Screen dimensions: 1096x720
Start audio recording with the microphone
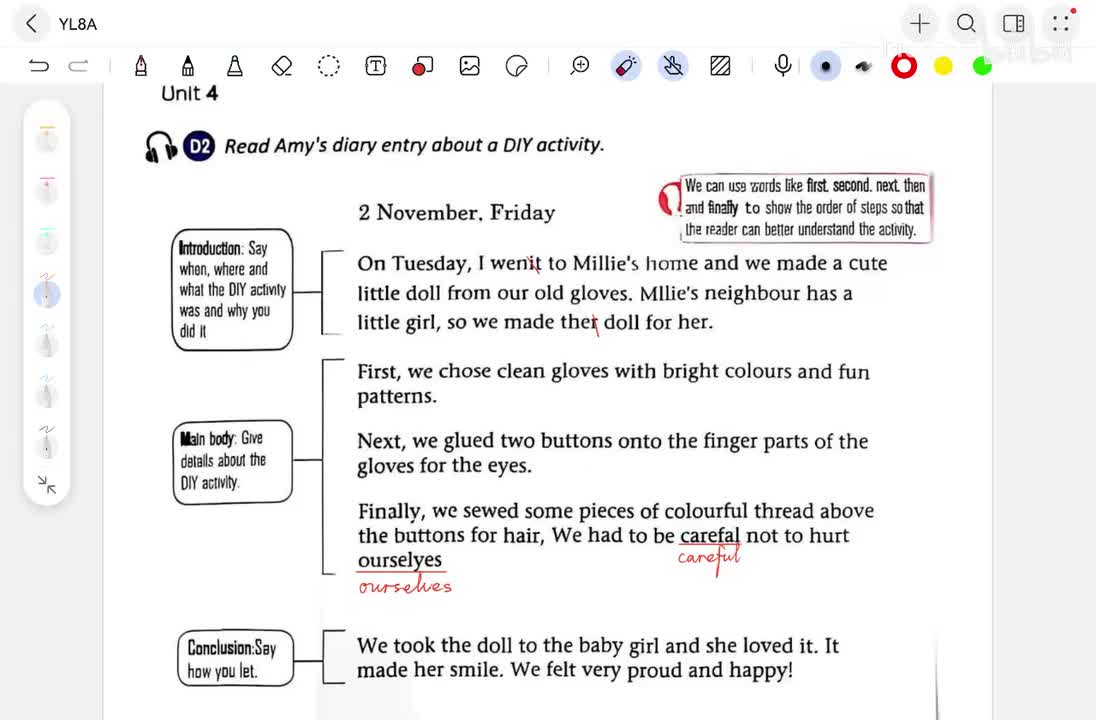(x=783, y=66)
